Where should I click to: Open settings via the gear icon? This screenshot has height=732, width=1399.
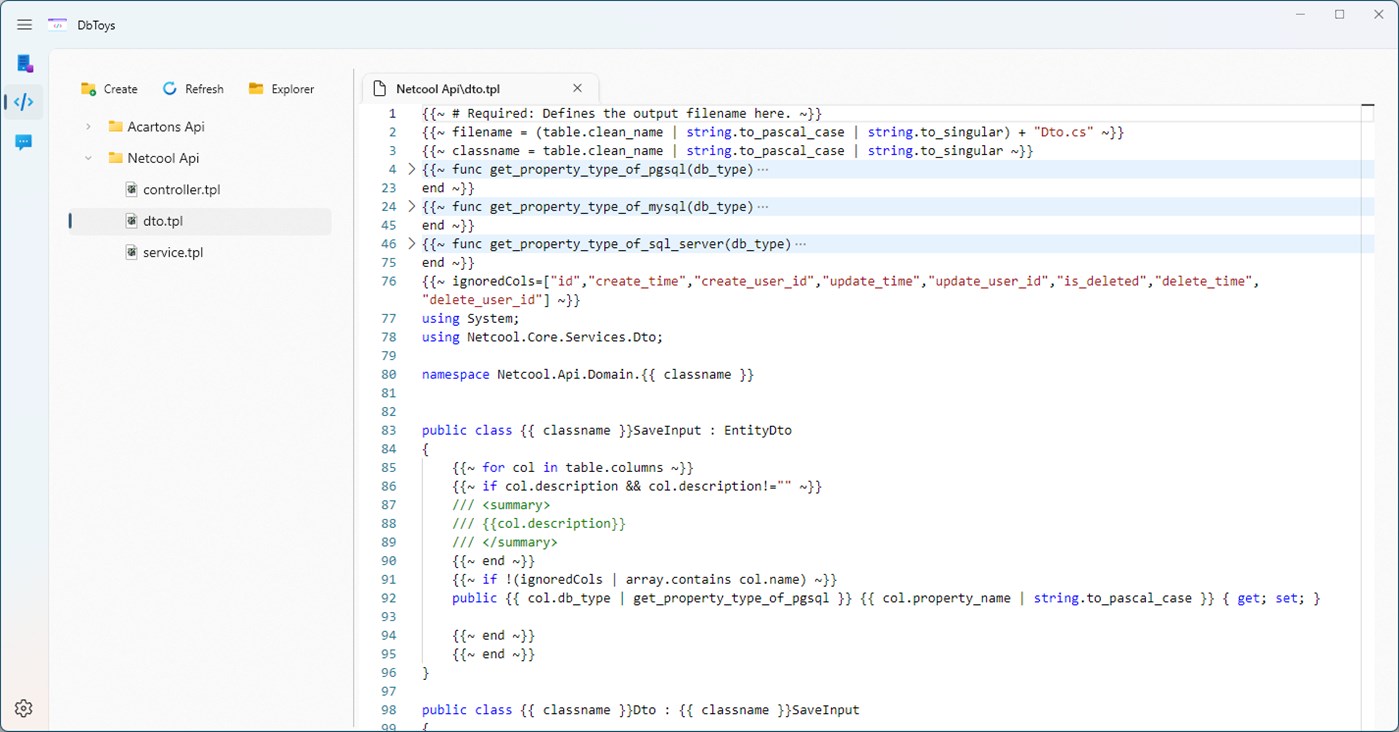(x=24, y=708)
